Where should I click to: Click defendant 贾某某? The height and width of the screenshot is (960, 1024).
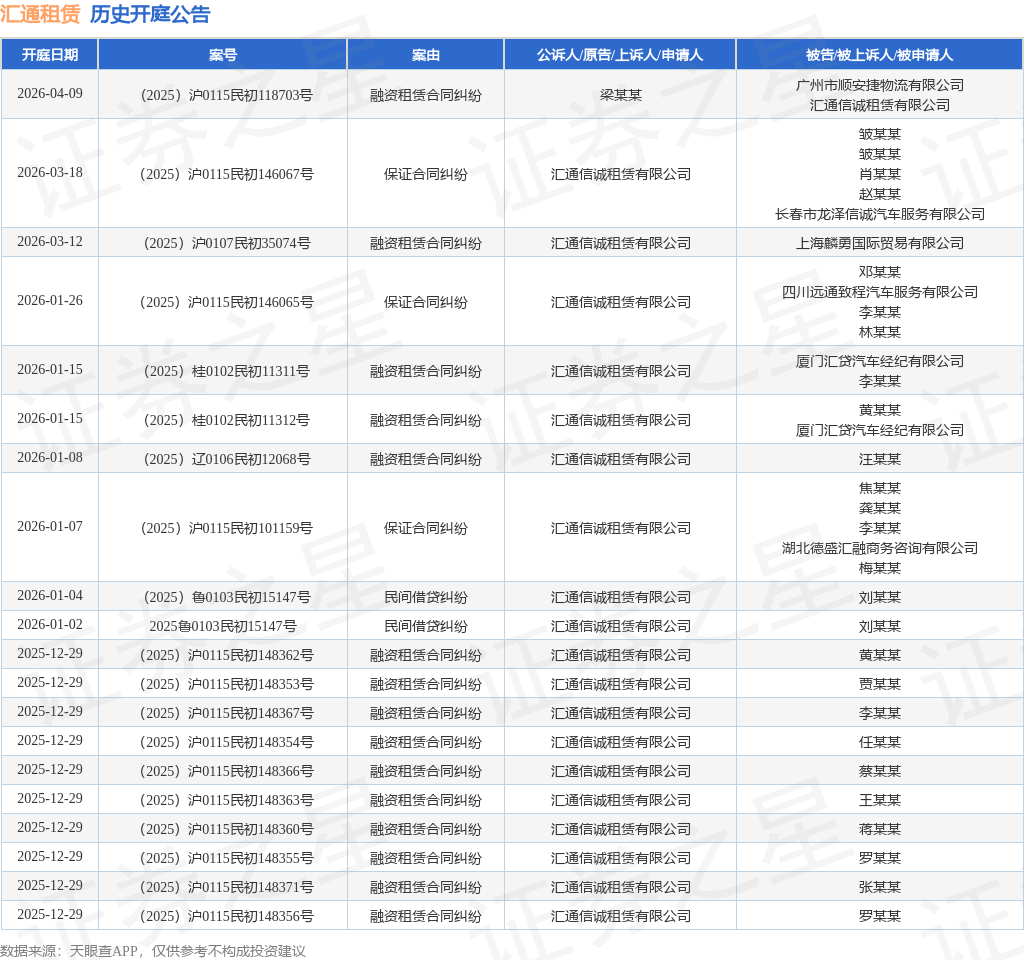click(880, 684)
